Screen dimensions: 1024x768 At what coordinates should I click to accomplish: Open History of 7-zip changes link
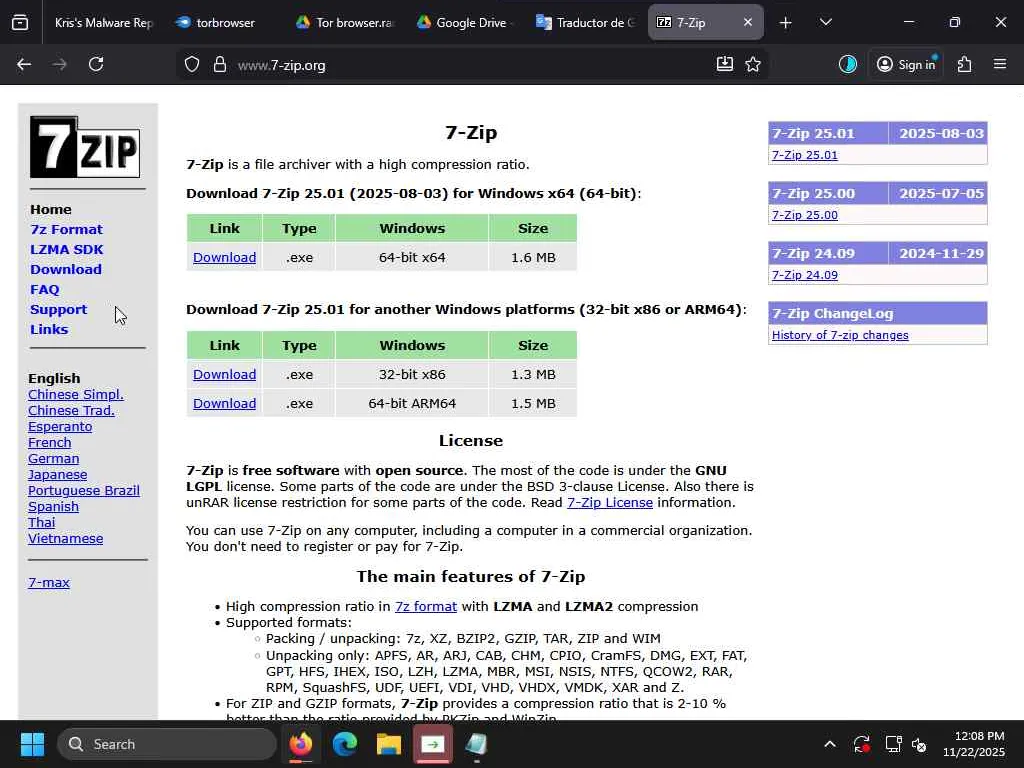840,335
